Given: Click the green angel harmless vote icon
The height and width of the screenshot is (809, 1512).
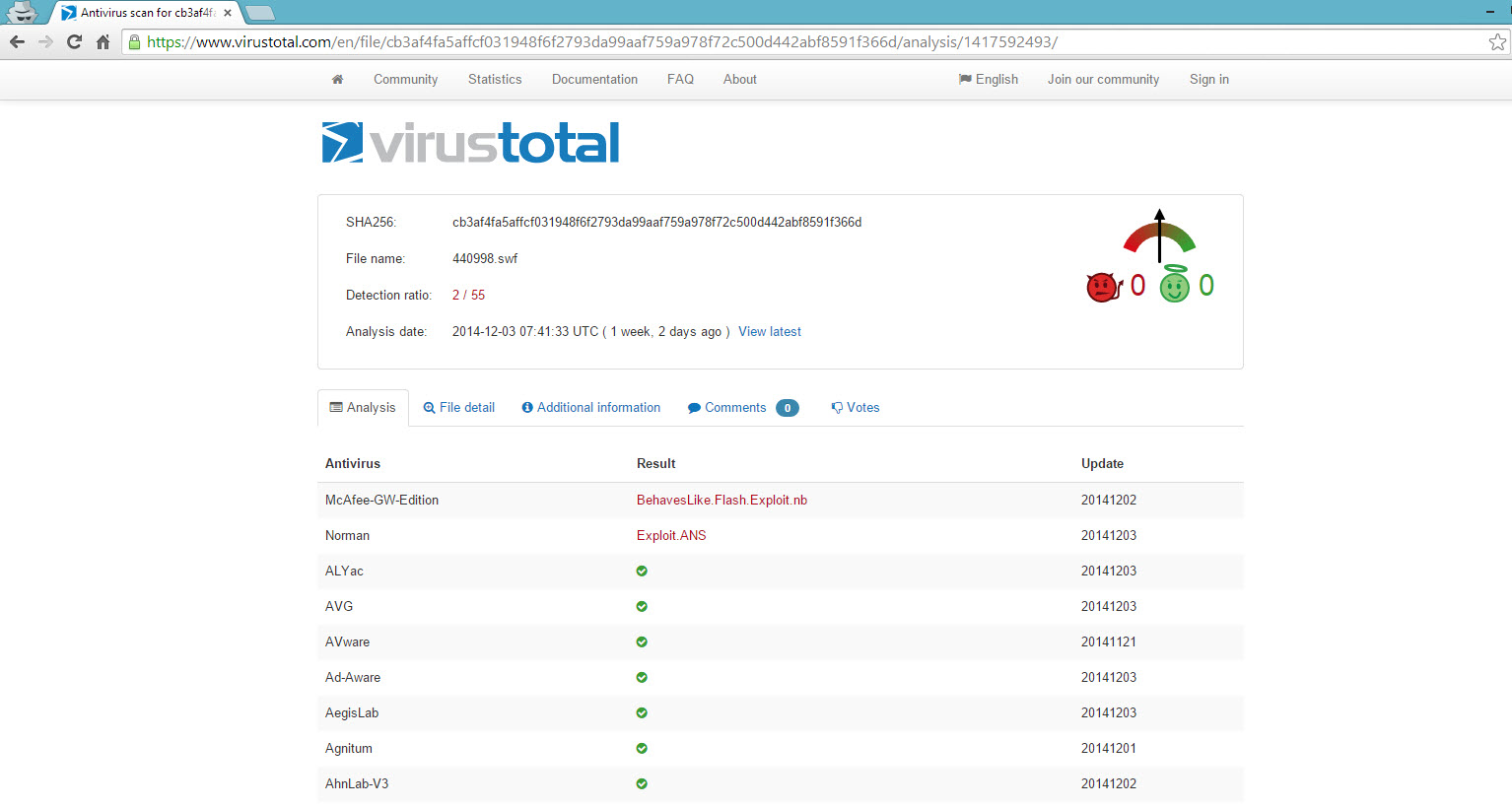Looking at the screenshot, I should tap(1174, 285).
